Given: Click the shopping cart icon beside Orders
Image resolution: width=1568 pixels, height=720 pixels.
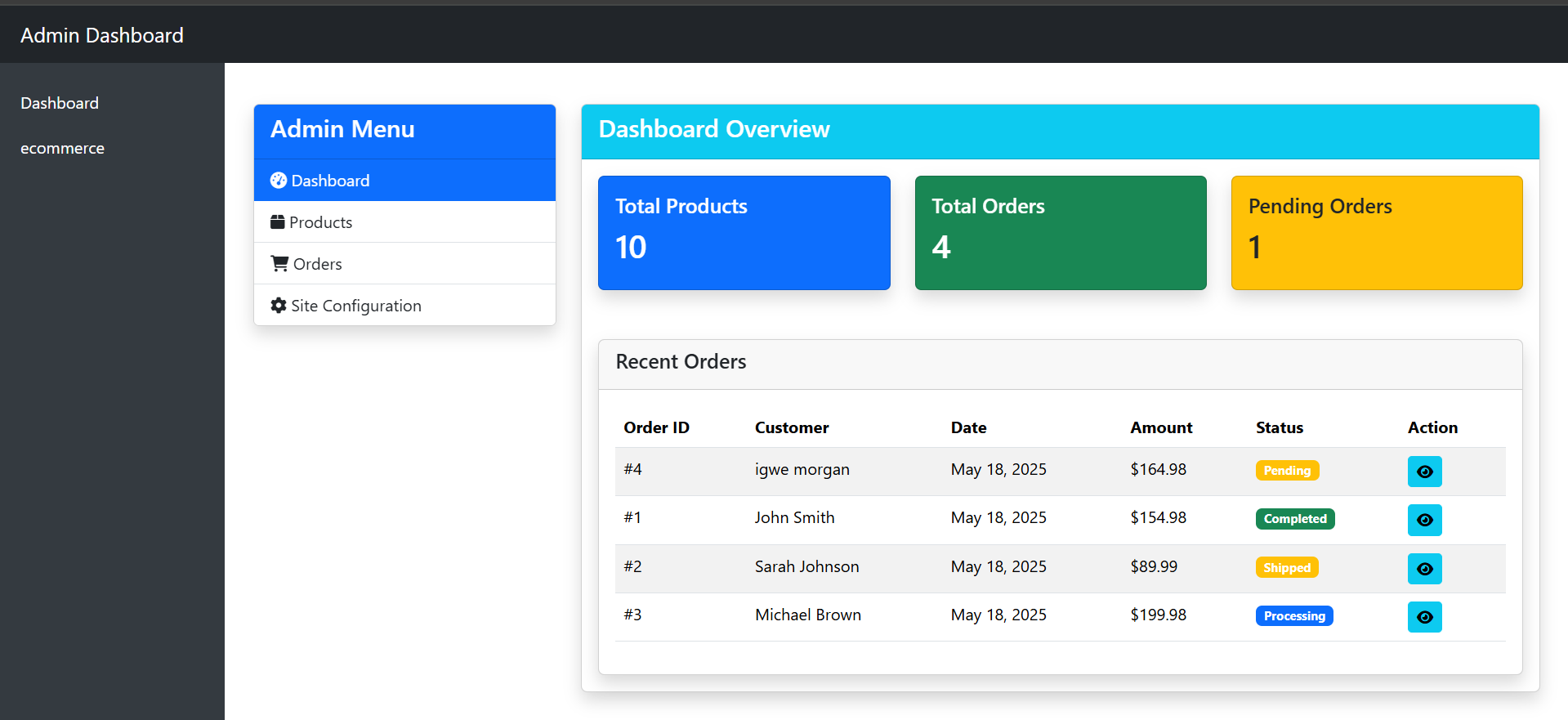Looking at the screenshot, I should tap(279, 264).
